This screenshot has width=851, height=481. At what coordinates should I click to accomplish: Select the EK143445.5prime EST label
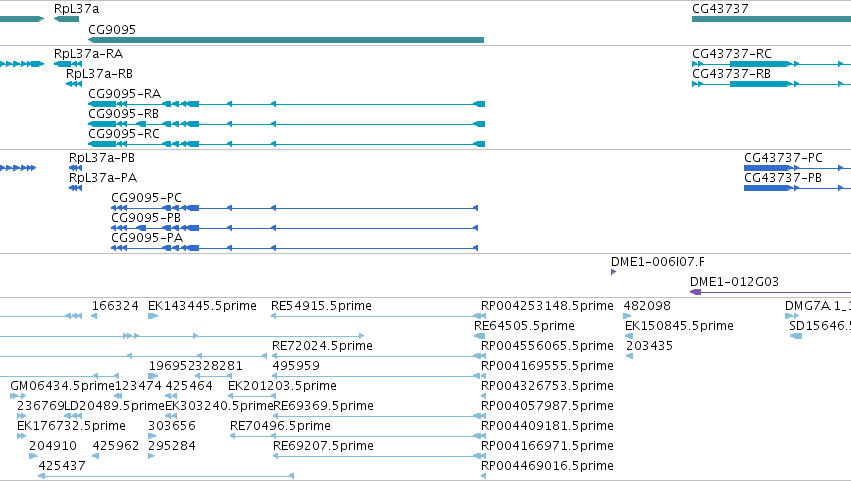[x=202, y=306]
